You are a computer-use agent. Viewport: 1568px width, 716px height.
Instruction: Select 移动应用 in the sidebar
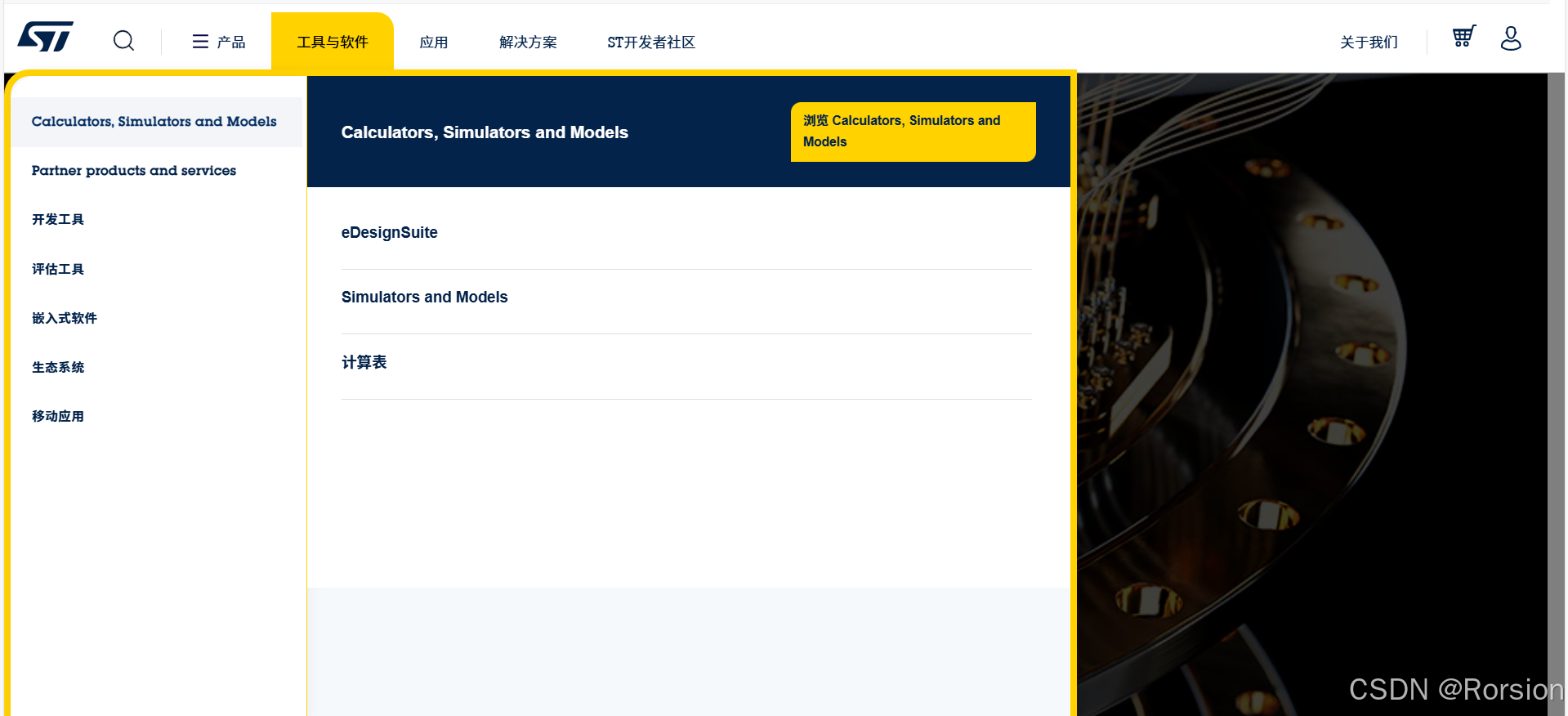coord(58,416)
